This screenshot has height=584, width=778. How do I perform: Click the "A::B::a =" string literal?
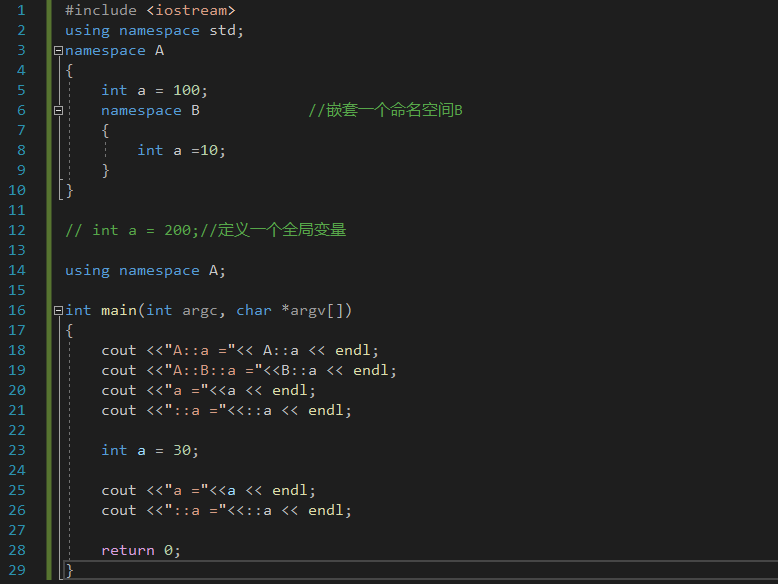(213, 371)
